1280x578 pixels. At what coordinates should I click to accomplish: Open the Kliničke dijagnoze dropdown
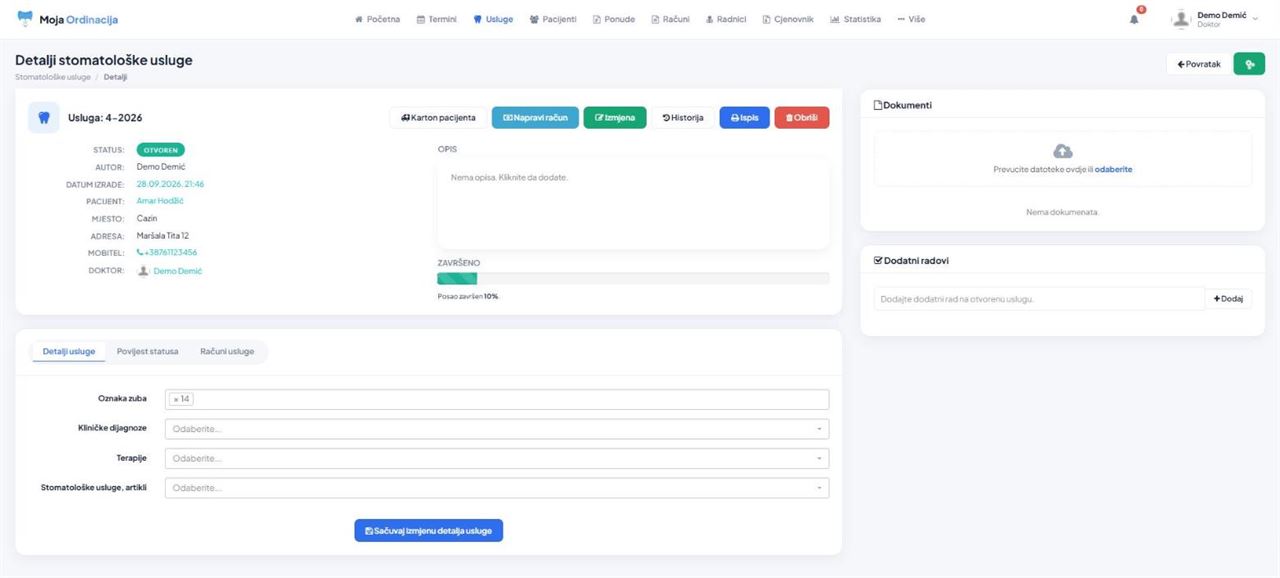click(497, 429)
